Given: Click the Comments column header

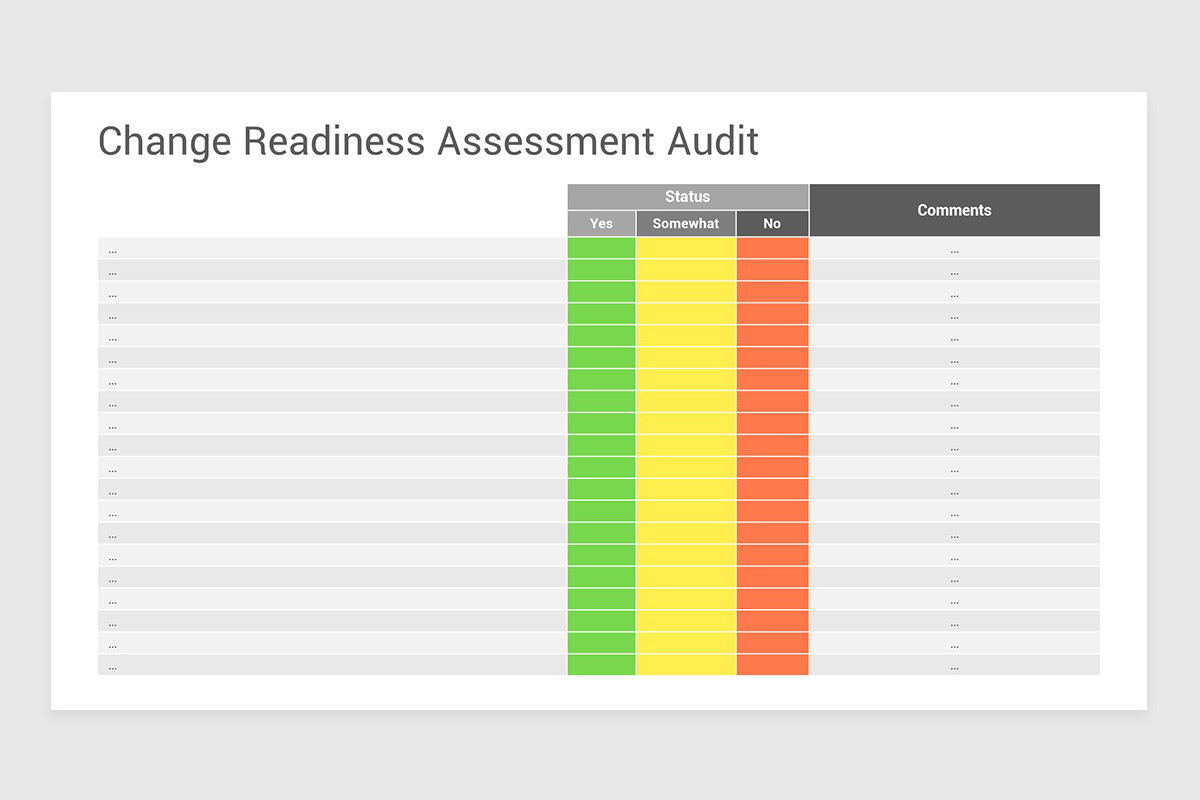Looking at the screenshot, I should [954, 210].
